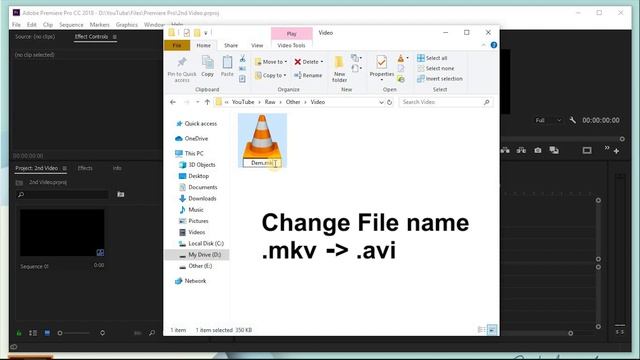The image size is (640, 360).
Task: Go back with the Back arrow in Explorer
Action: 173,102
